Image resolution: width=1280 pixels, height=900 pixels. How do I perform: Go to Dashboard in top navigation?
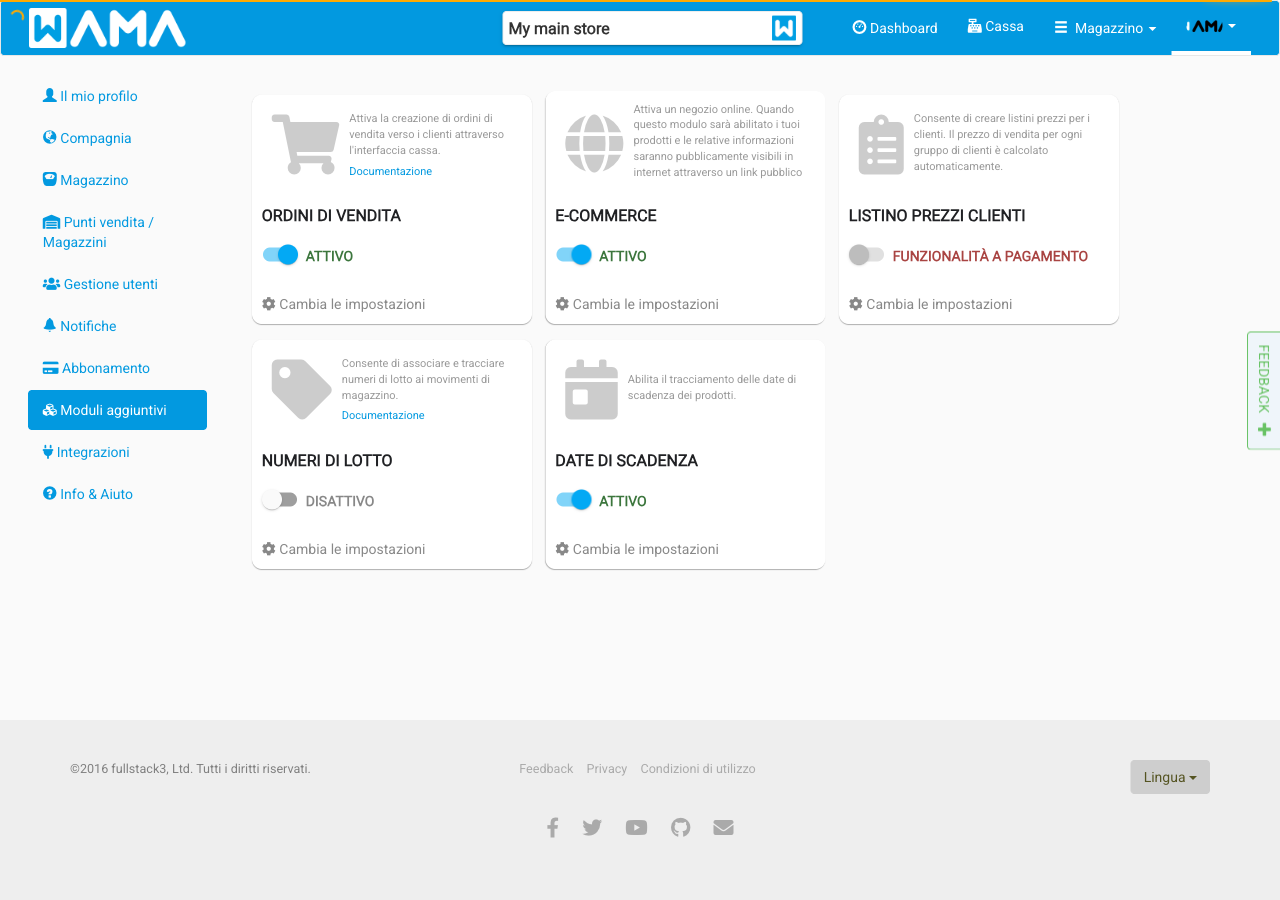(x=895, y=28)
